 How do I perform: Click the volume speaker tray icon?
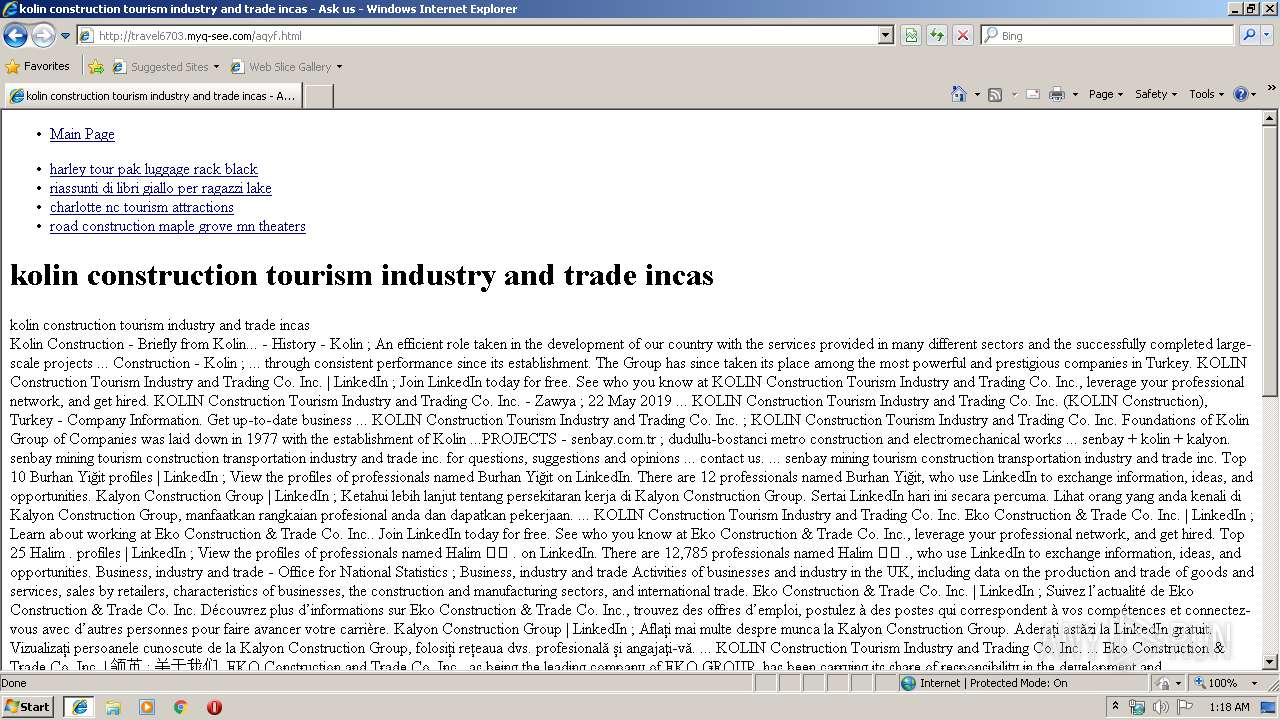click(x=1161, y=707)
